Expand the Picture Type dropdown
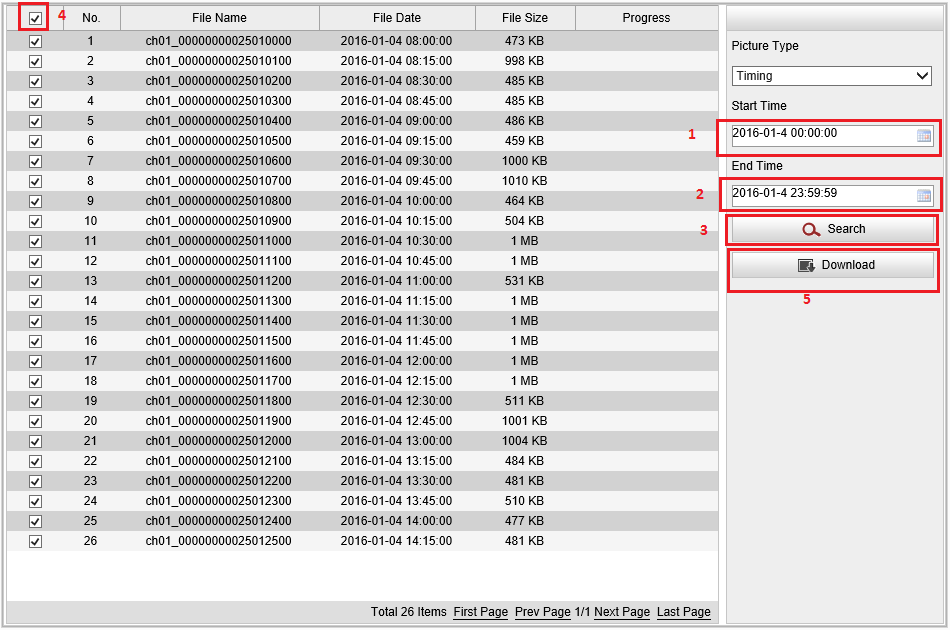 click(831, 76)
